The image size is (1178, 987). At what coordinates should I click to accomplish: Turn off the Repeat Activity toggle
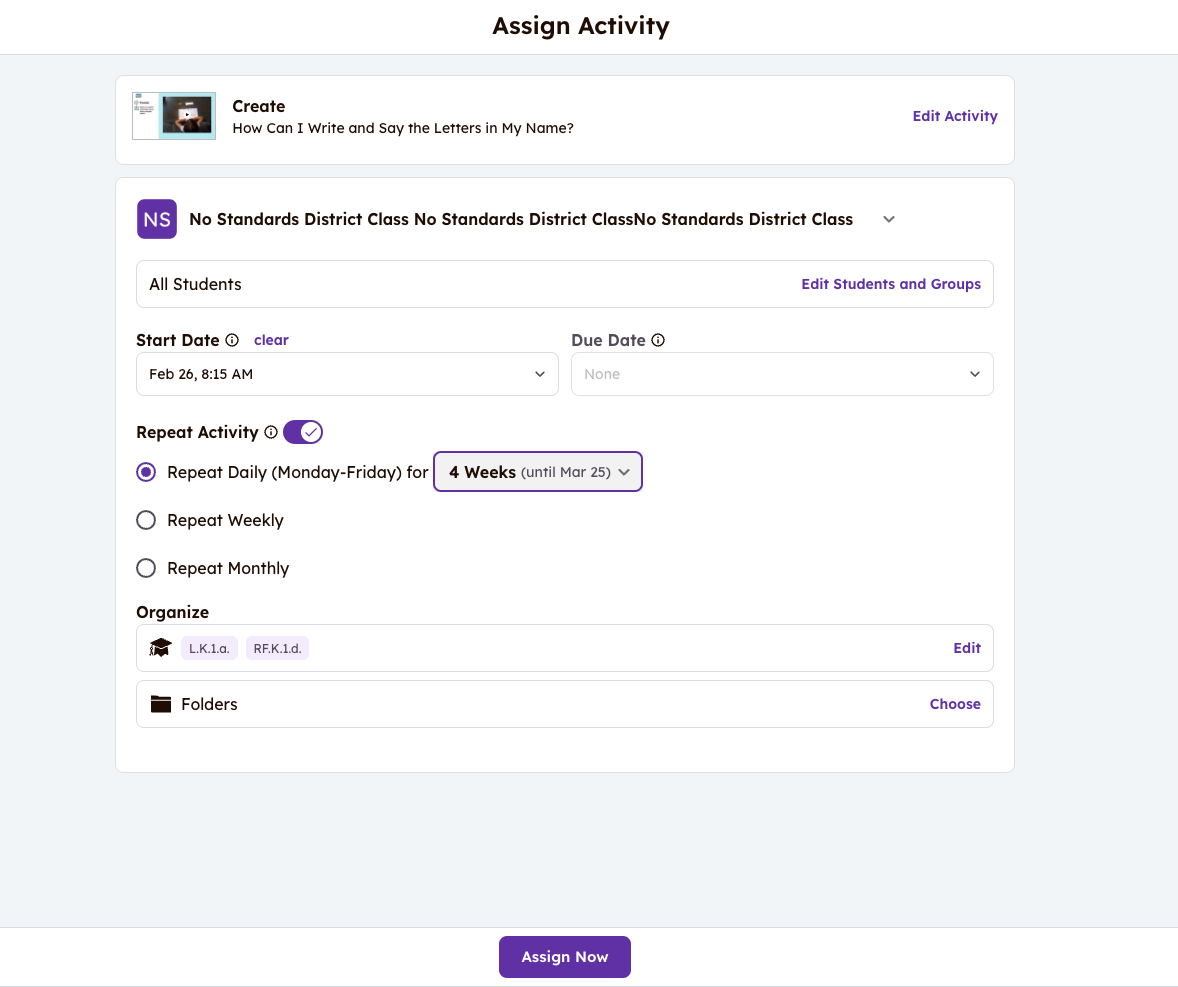[x=303, y=432]
